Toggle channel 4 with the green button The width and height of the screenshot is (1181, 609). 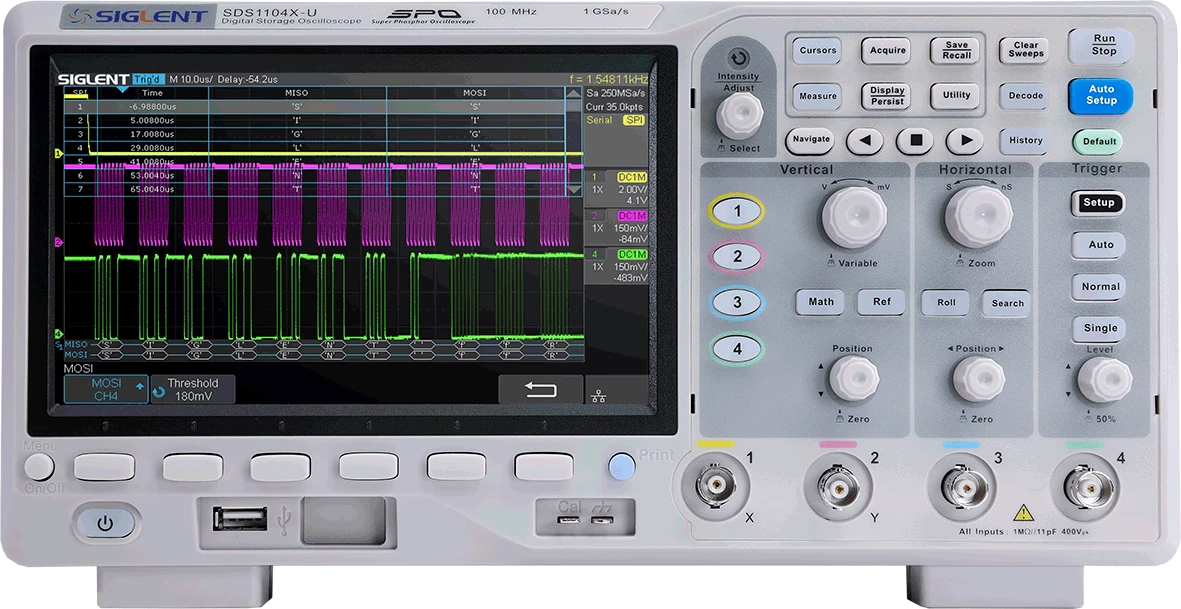[737, 349]
